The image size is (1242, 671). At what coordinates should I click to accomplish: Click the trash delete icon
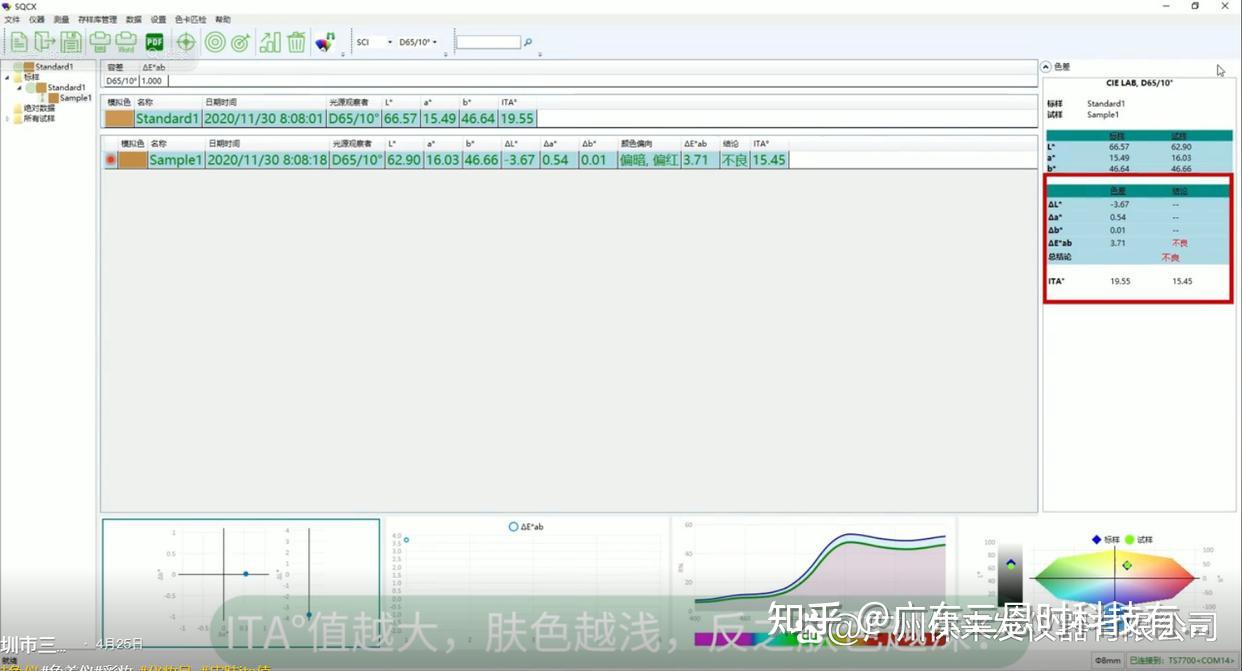pyautogui.click(x=296, y=42)
